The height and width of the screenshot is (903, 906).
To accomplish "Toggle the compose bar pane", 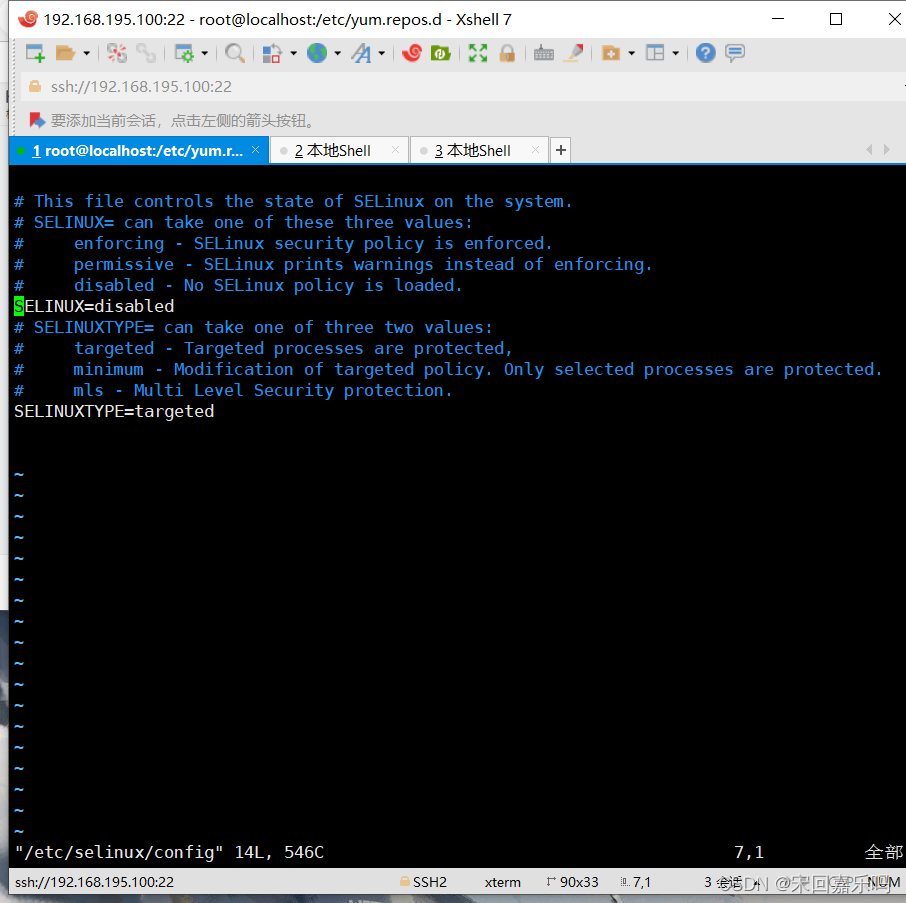I will [x=735, y=52].
